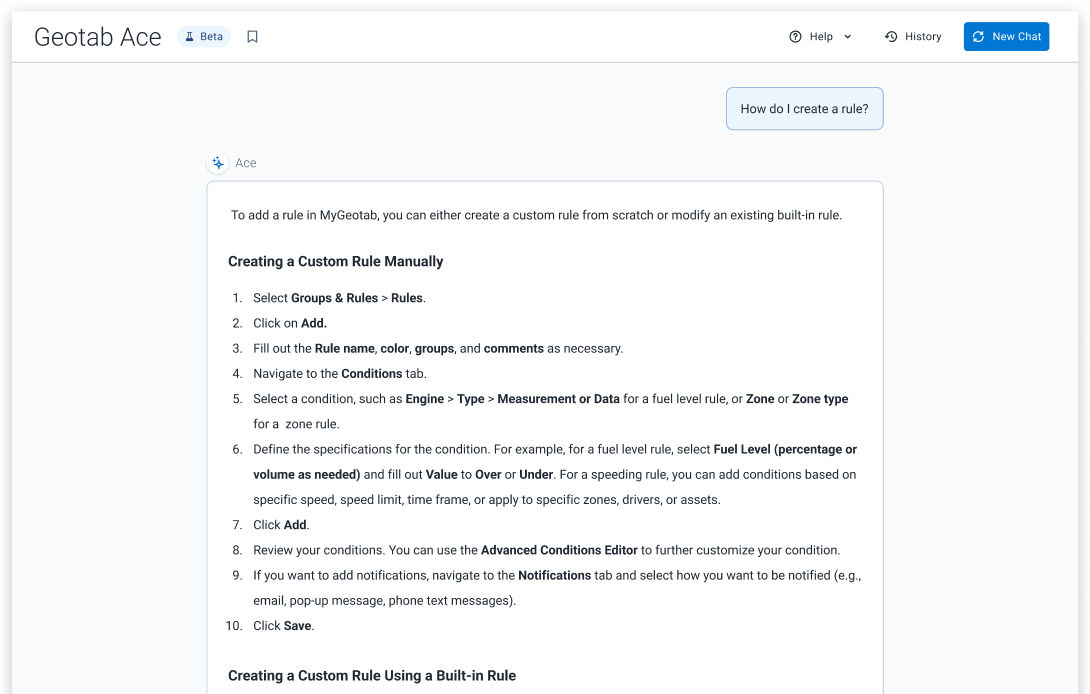The image size is (1090, 694).
Task: Click the 'Advanced Conditions Editor' bold text
Action: [x=559, y=549]
